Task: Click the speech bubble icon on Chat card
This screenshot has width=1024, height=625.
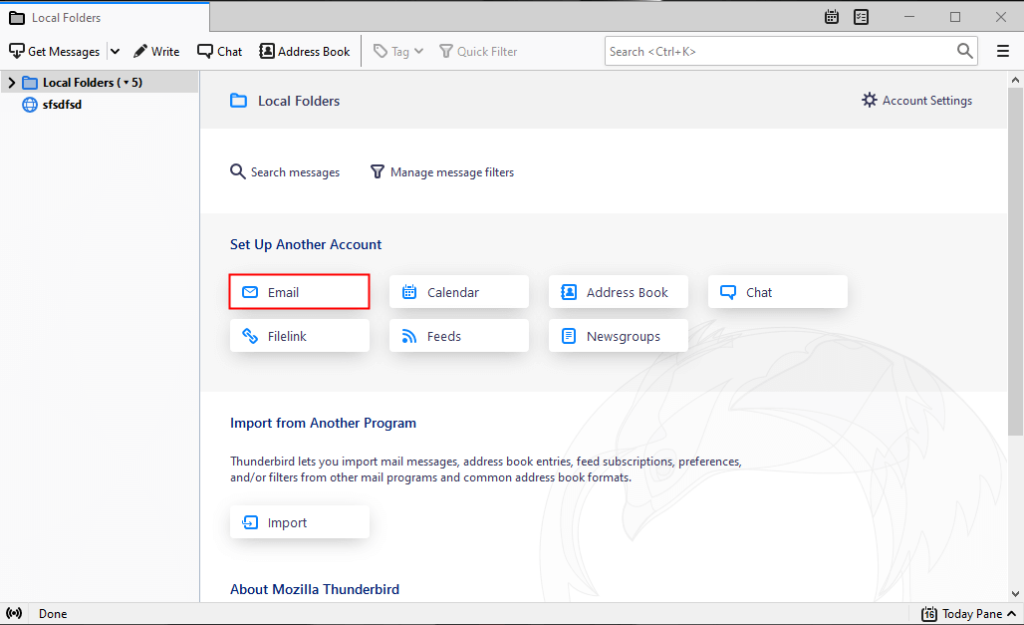Action: tap(728, 292)
